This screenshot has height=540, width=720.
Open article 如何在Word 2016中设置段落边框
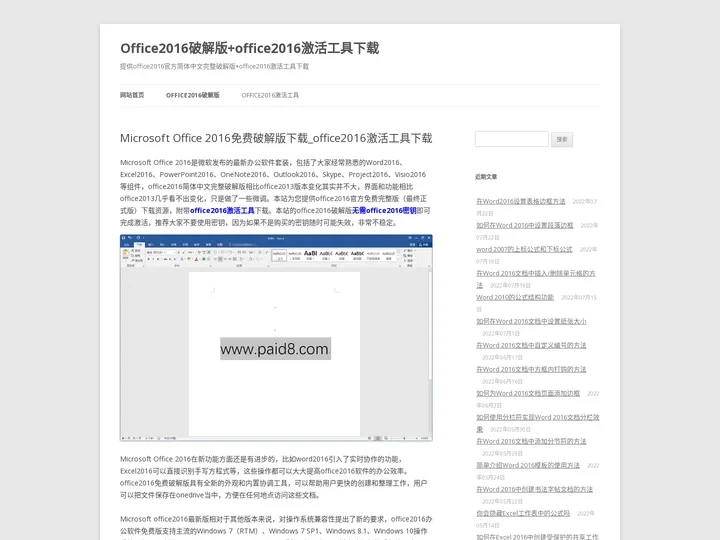(525, 225)
